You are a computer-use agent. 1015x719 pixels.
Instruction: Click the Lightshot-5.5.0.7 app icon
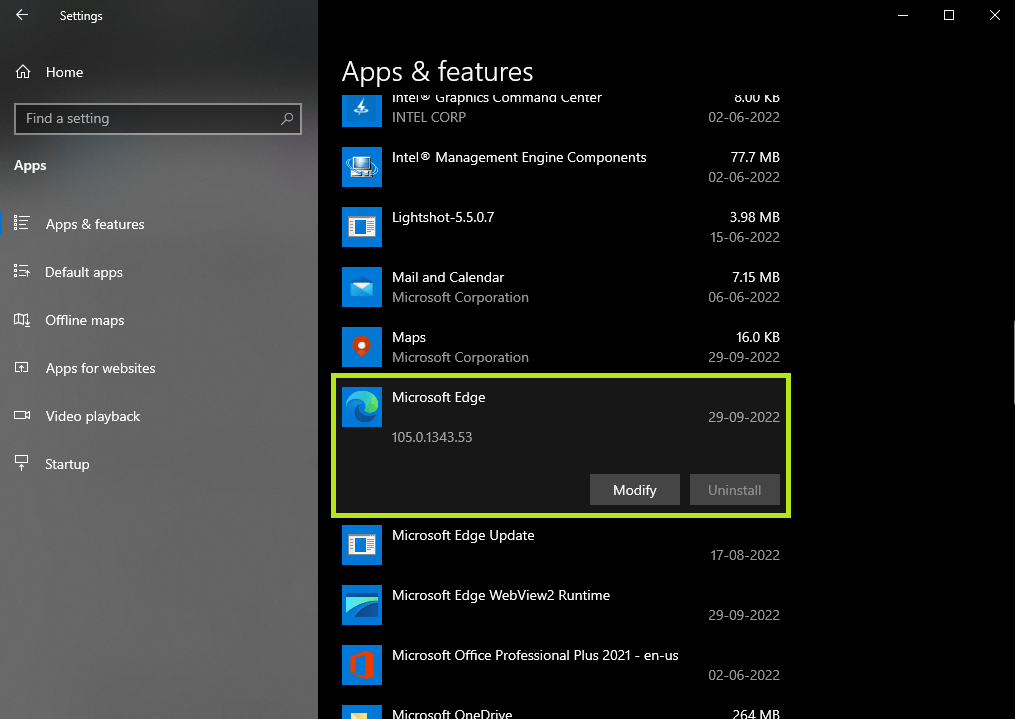coord(362,227)
